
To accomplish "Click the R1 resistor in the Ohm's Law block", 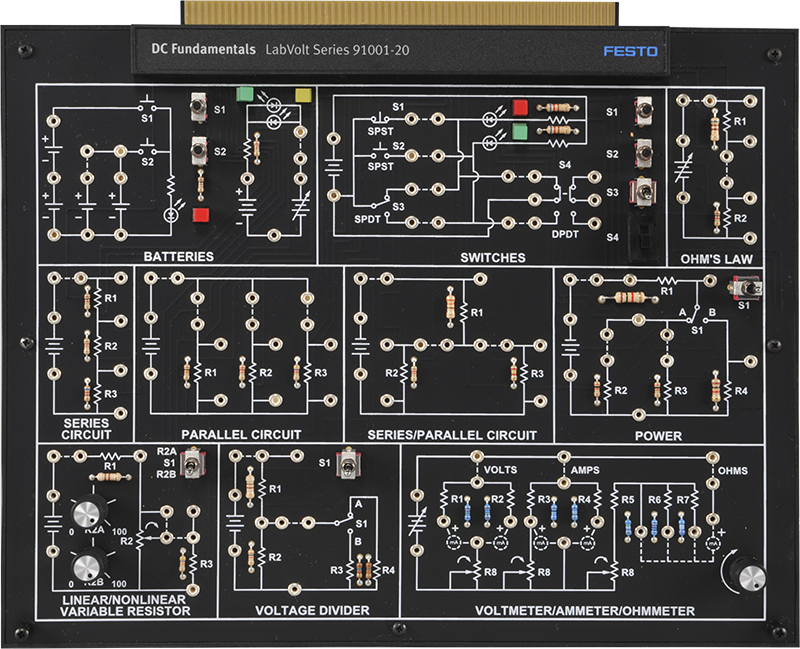I will [x=715, y=124].
